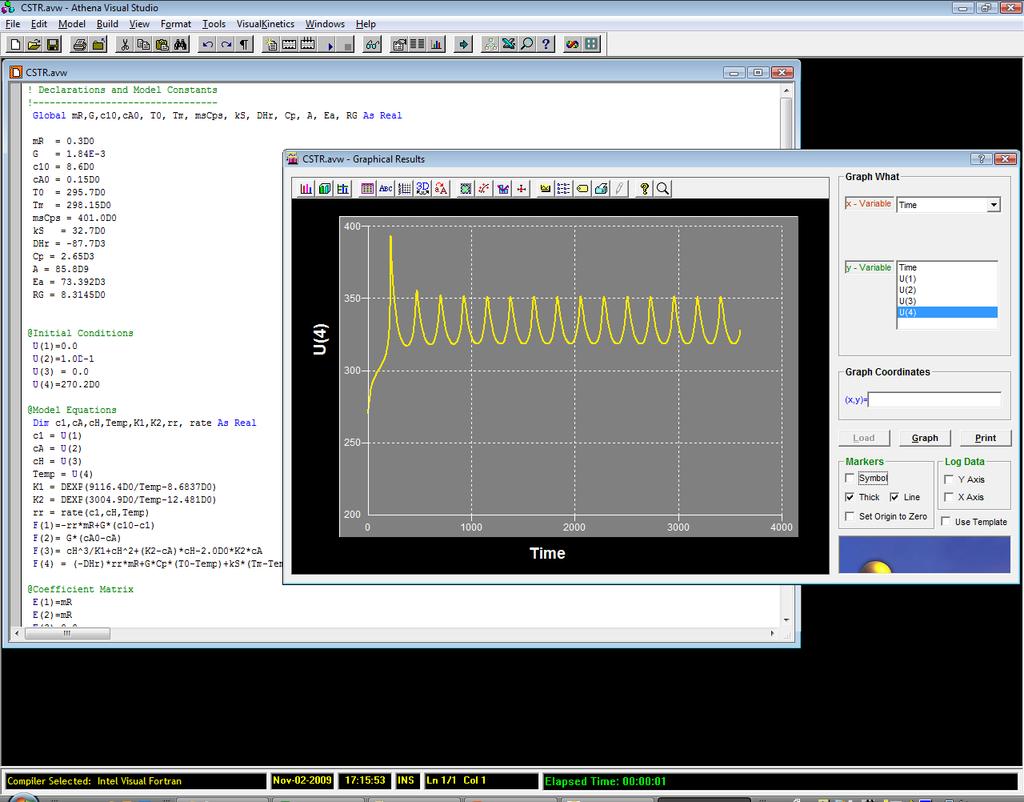Click the editor vertical scrollbar down arrow
The width and height of the screenshot is (1024, 802).
click(x=786, y=619)
